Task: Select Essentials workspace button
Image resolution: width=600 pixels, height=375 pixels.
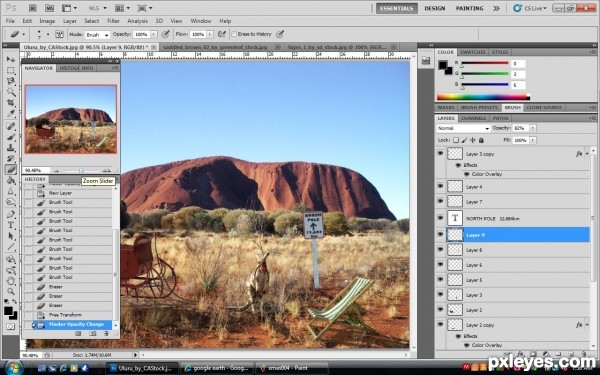Action: pos(396,8)
